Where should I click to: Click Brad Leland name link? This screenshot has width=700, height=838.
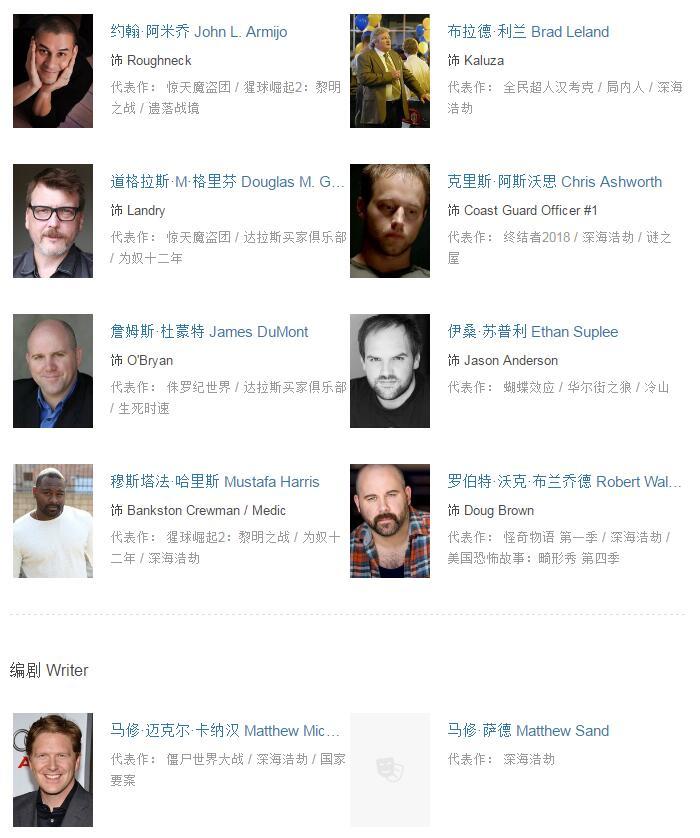click(528, 32)
